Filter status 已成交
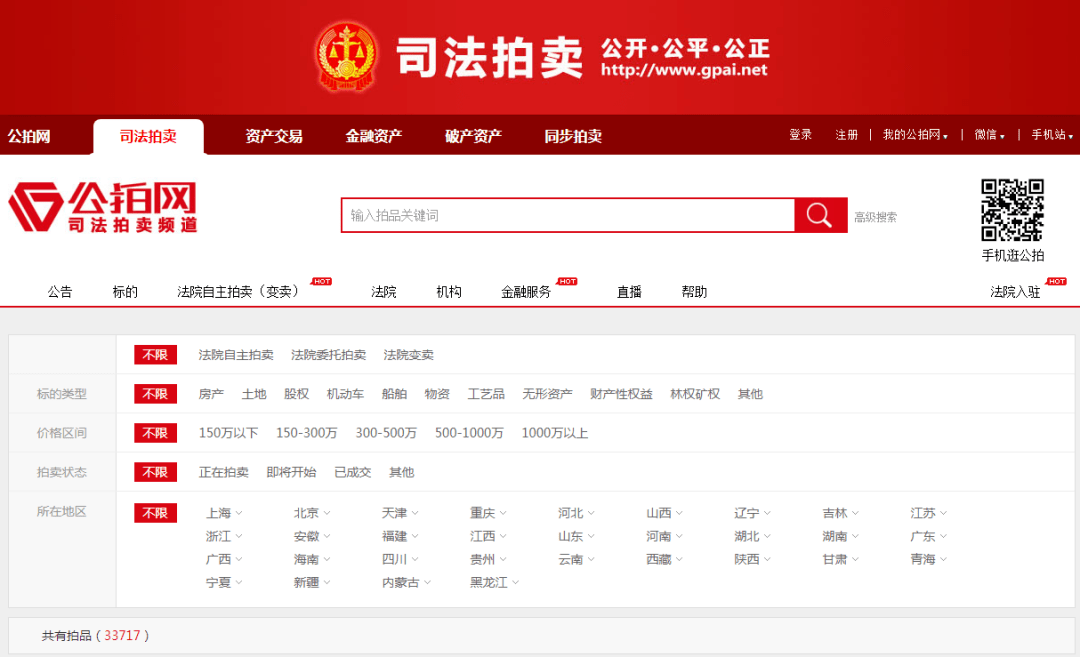 pos(352,472)
